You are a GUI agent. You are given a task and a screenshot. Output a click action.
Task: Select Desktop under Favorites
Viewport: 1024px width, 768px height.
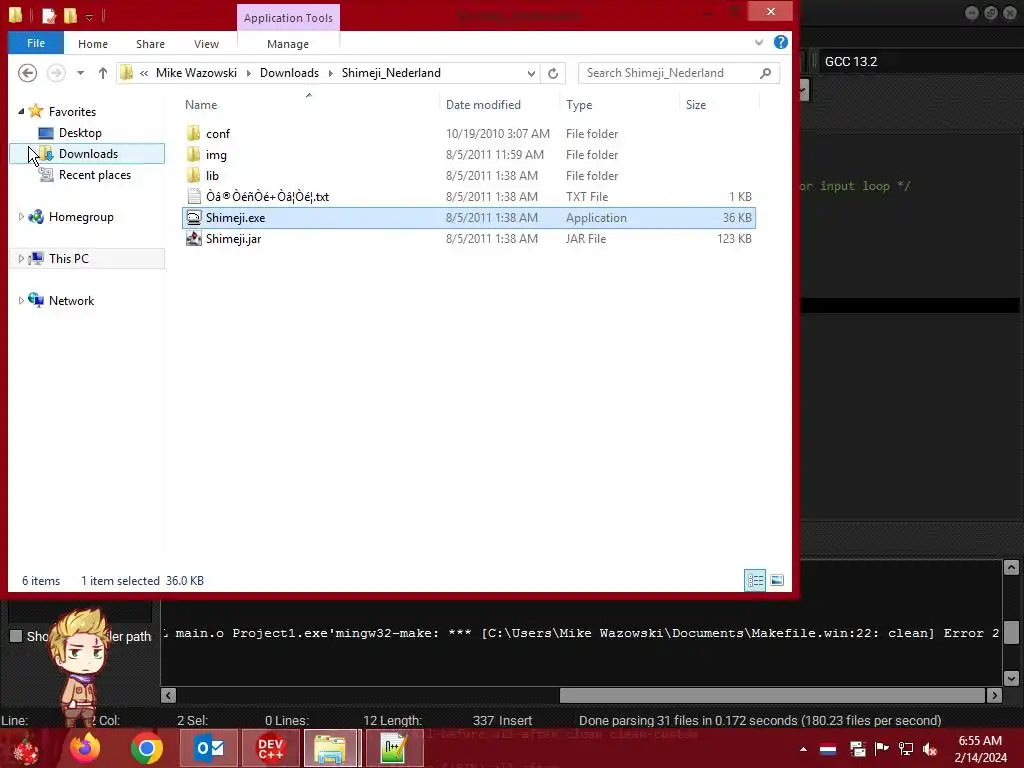pos(80,133)
